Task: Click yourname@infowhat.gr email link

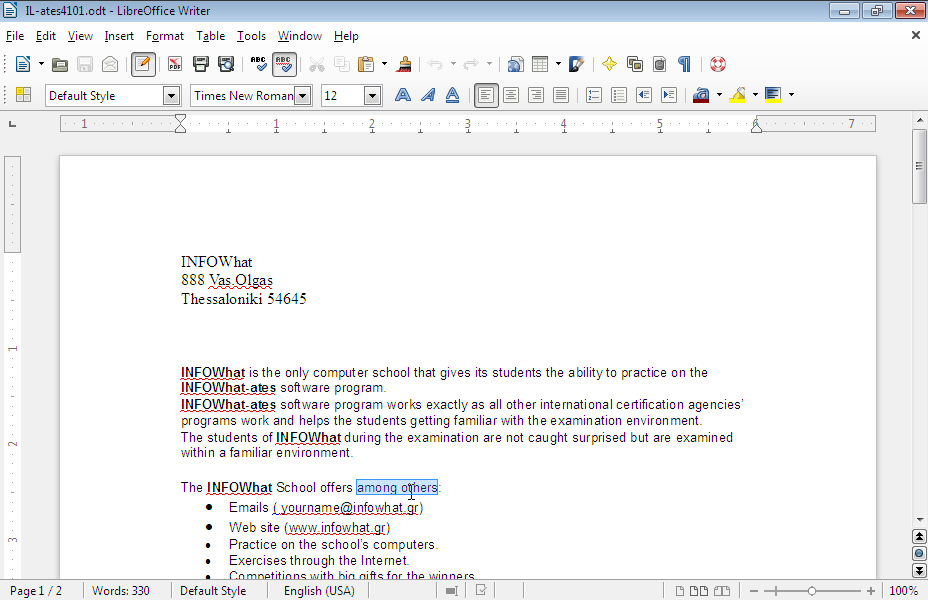Action: click(350, 508)
